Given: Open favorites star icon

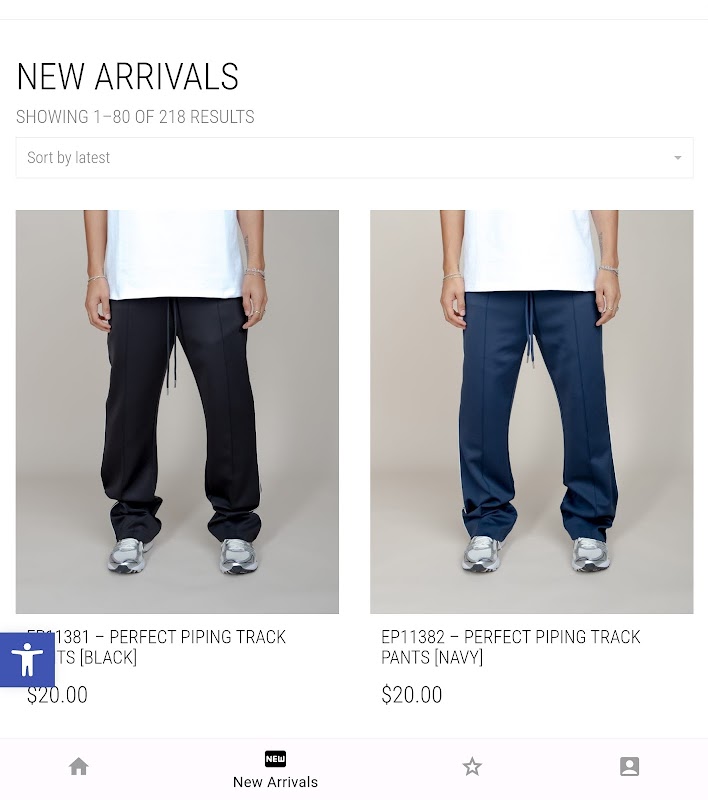Looking at the screenshot, I should 472,766.
